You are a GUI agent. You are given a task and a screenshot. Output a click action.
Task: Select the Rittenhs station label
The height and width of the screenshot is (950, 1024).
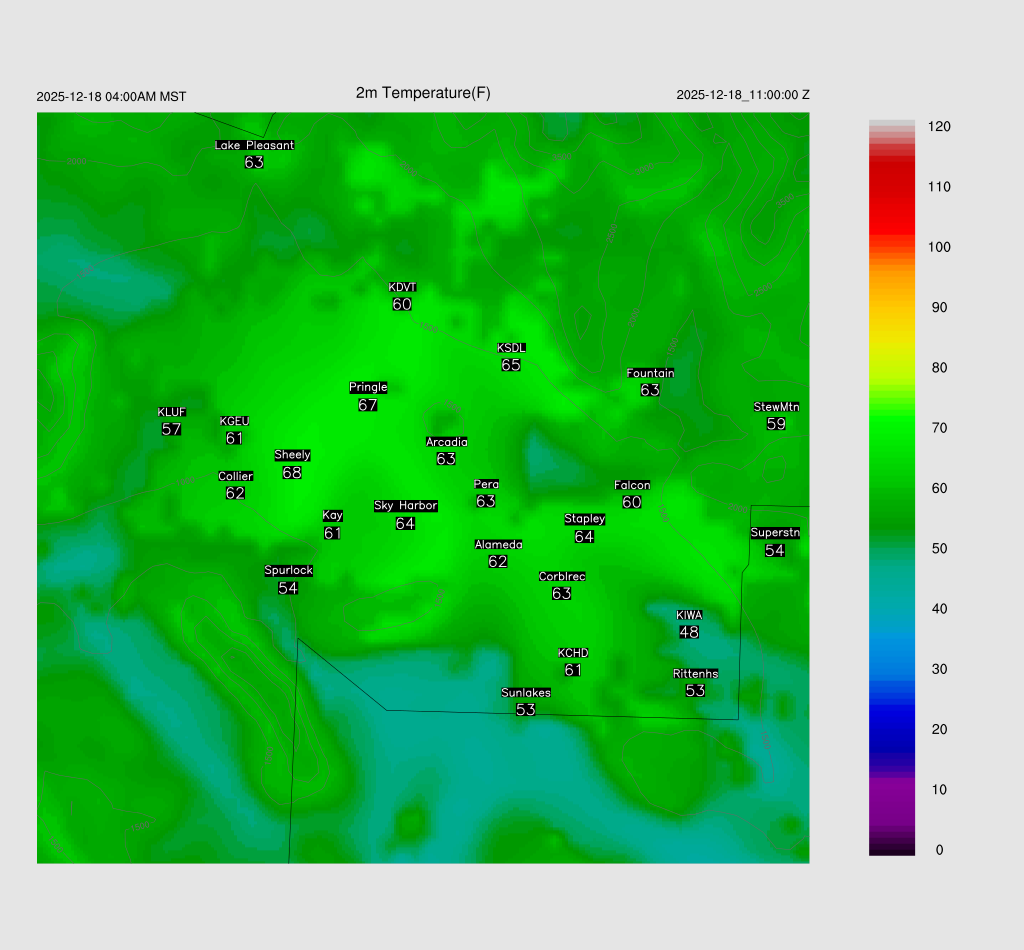(x=695, y=674)
